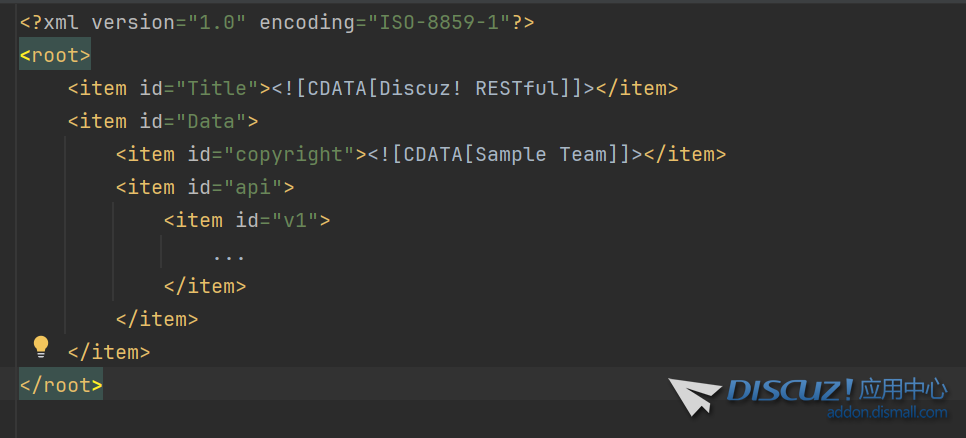Click the indent guide under Data item
The height and width of the screenshot is (438, 966).
(65, 235)
